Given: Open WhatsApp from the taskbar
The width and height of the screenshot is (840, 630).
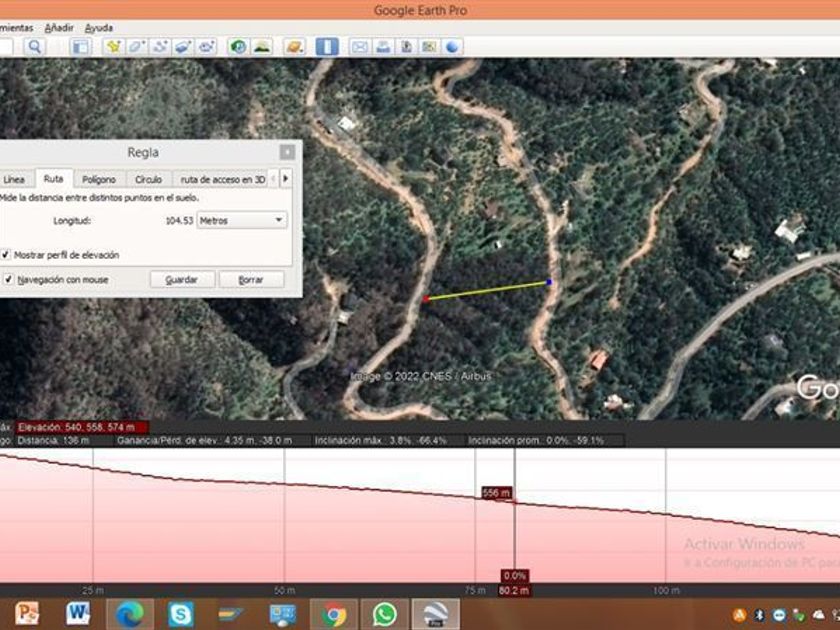Looking at the screenshot, I should point(385,613).
